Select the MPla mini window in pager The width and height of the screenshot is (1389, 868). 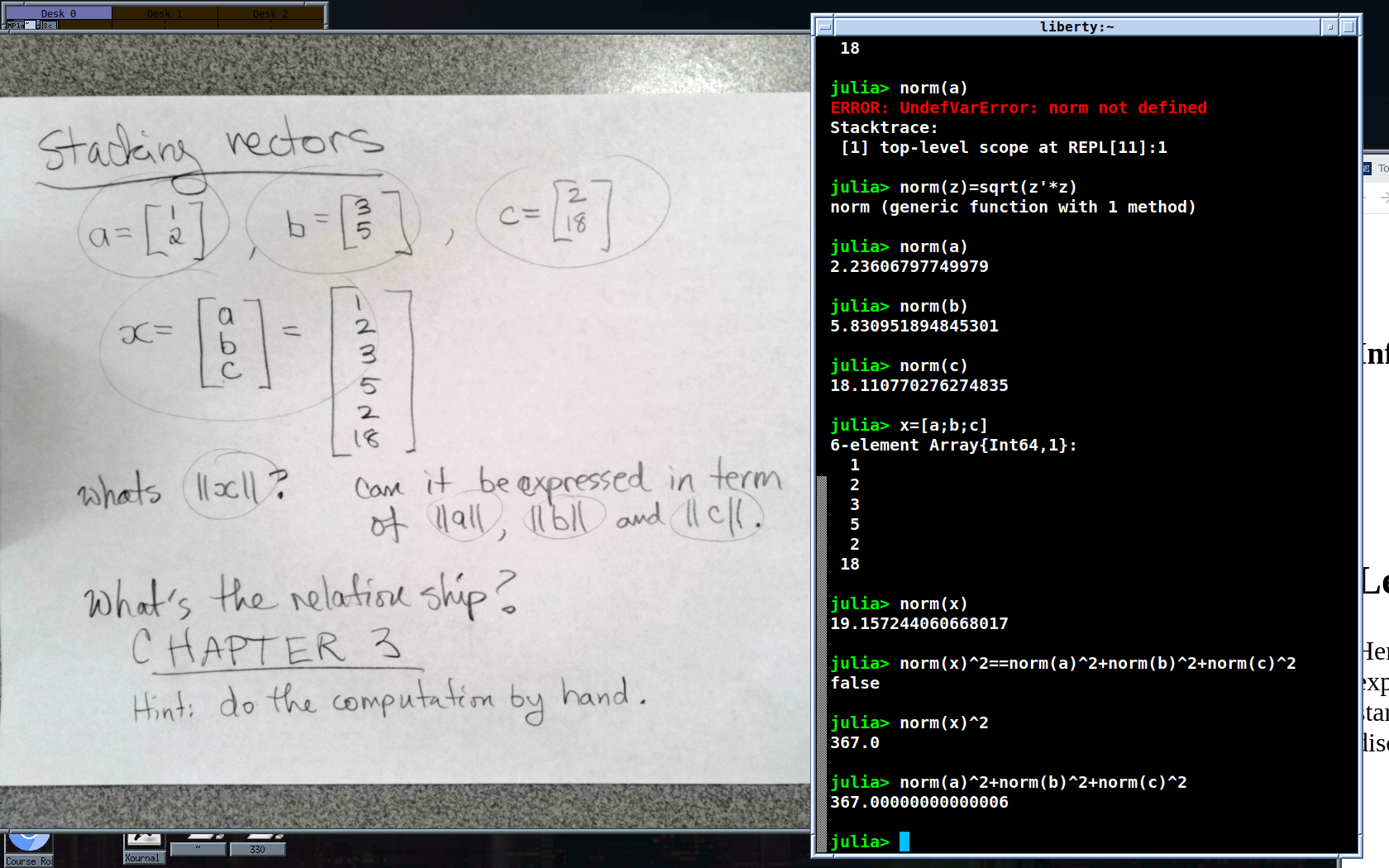click(16, 26)
